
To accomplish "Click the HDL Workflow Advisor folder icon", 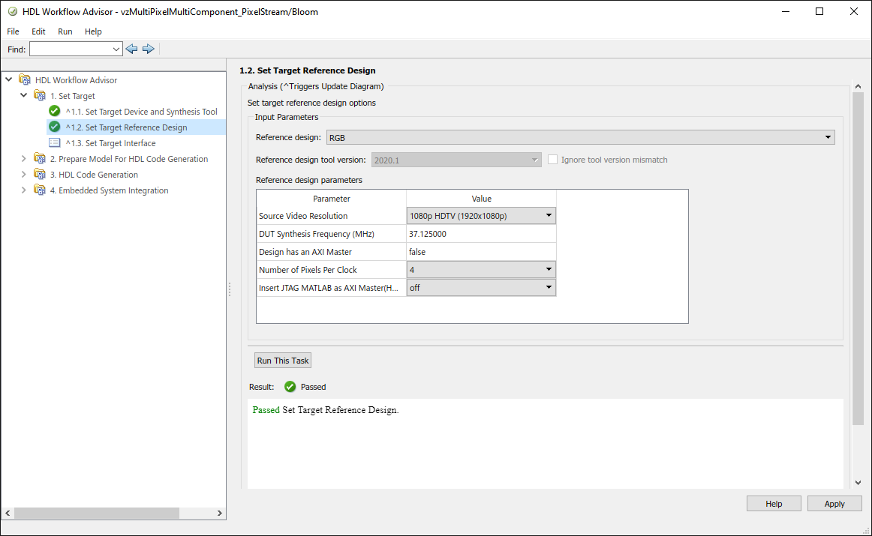I will [24, 80].
